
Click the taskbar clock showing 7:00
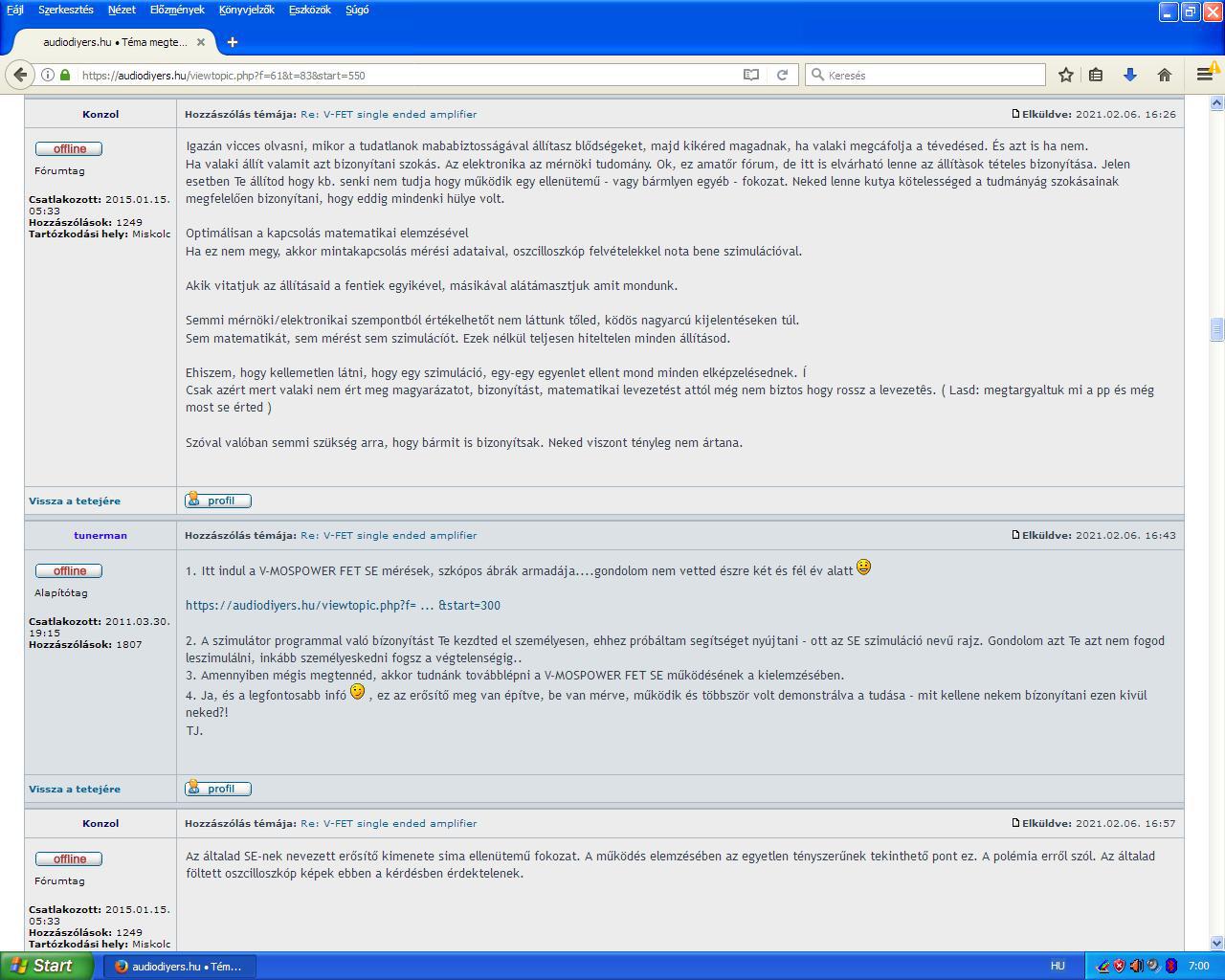pos(1198,966)
